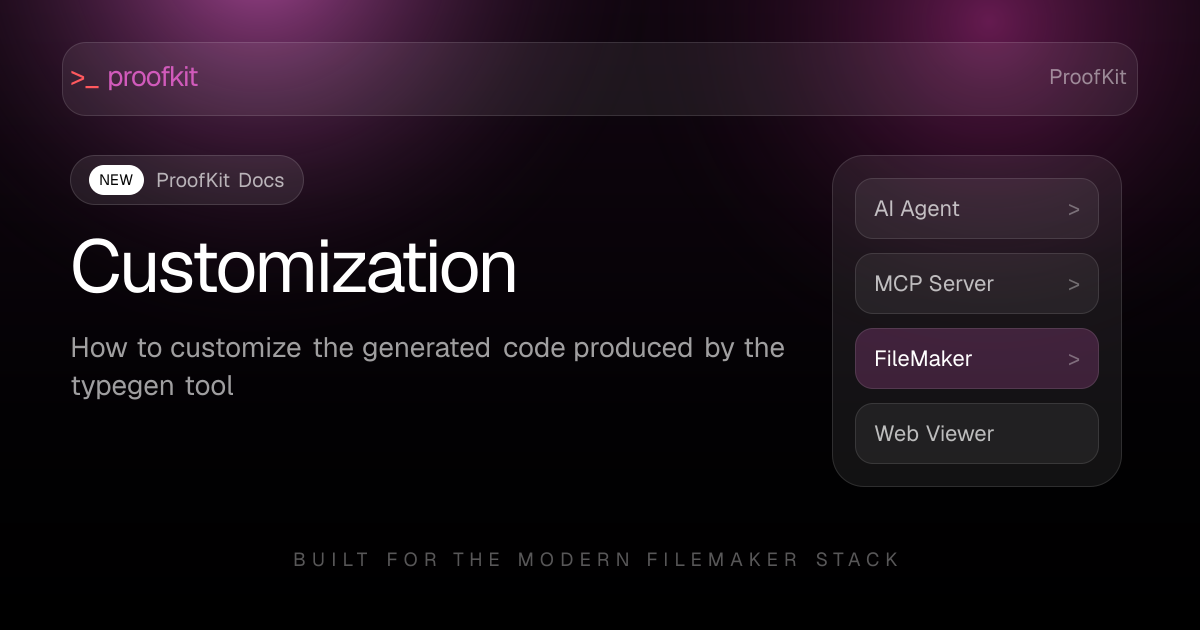Click the description starting with "How to customize"
This screenshot has height=630, width=1200.
pyautogui.click(x=428, y=366)
